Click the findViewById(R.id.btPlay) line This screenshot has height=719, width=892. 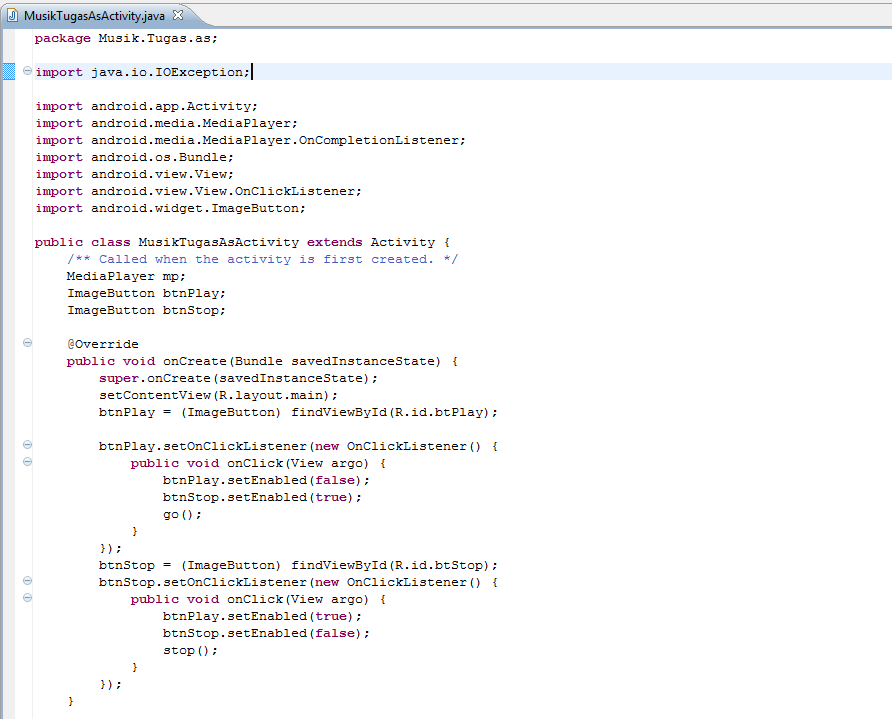coord(298,412)
